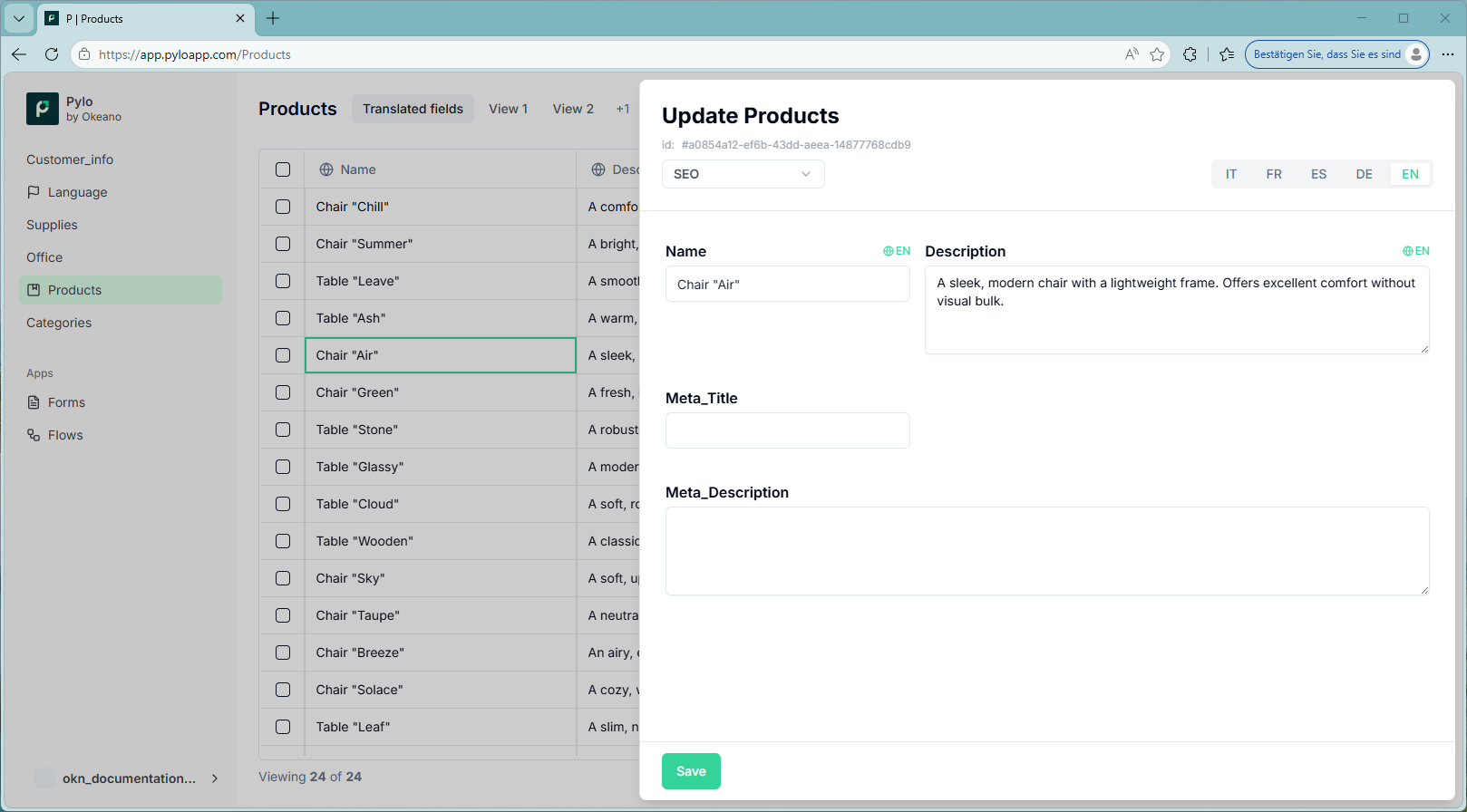Click the Pylo logo icon in sidebar
This screenshot has width=1467, height=812.
[x=43, y=109]
